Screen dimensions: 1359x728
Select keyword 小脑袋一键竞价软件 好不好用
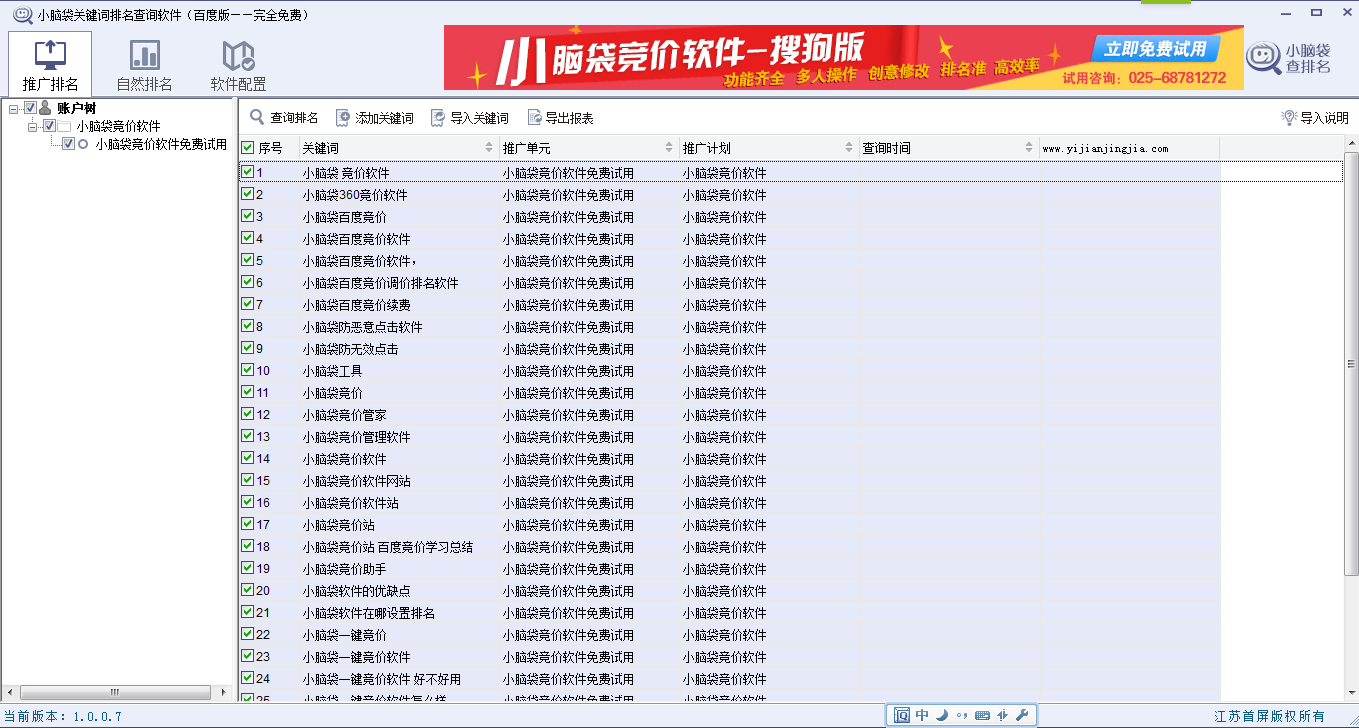[x=382, y=679]
